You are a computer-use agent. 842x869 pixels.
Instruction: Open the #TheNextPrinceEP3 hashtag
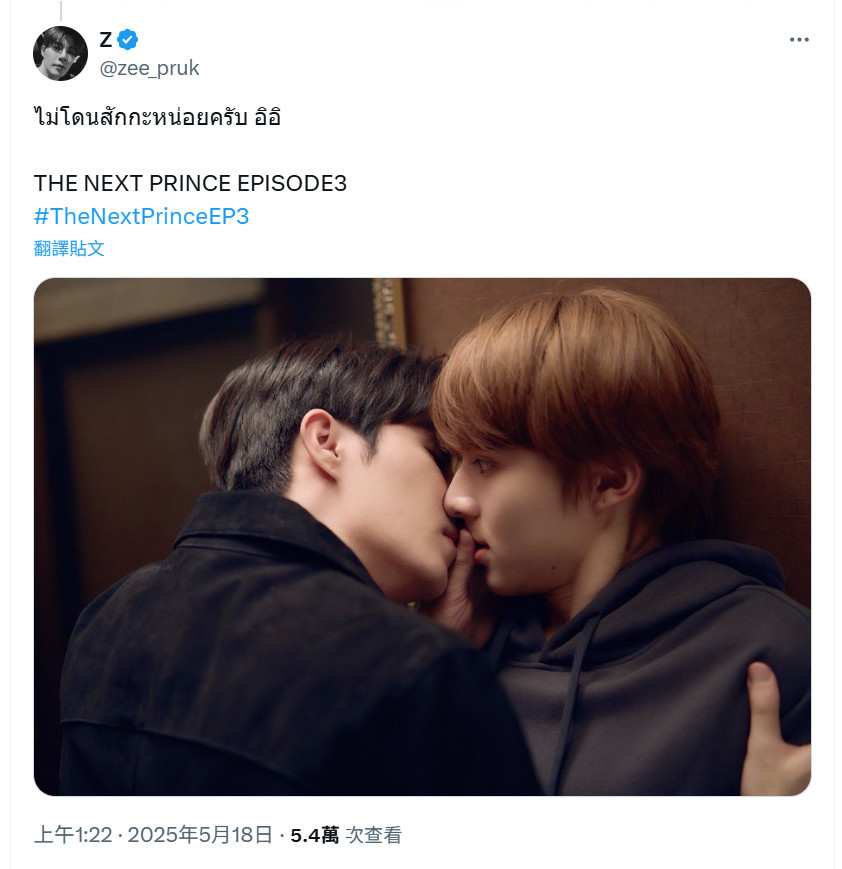click(141, 216)
